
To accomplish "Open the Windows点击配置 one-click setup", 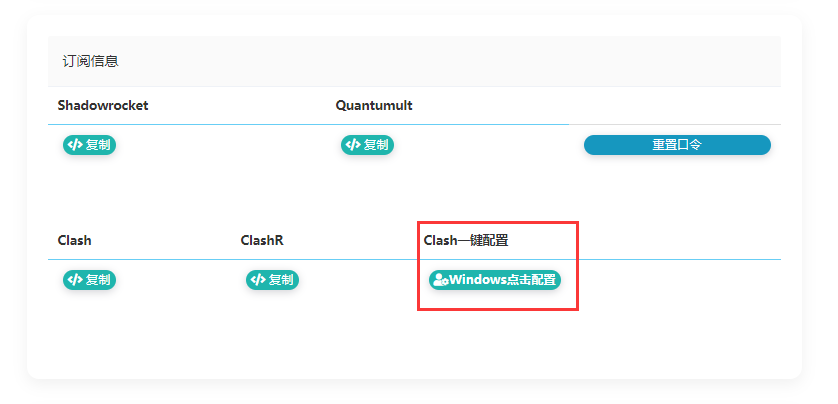I will coord(495,280).
